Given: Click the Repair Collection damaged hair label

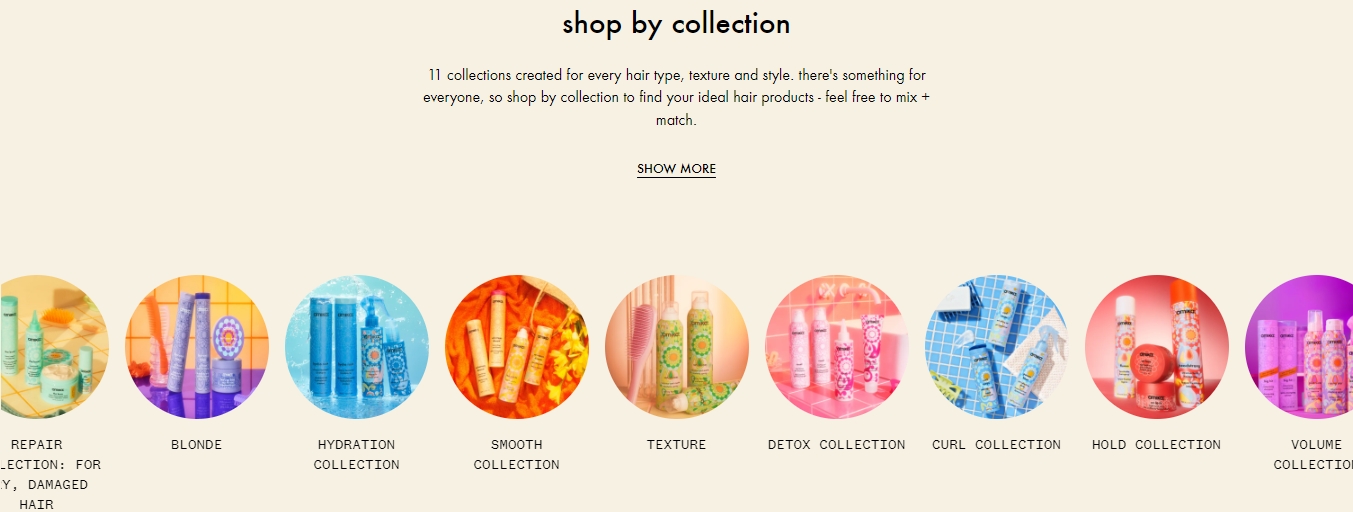Looking at the screenshot, I should point(50,475).
